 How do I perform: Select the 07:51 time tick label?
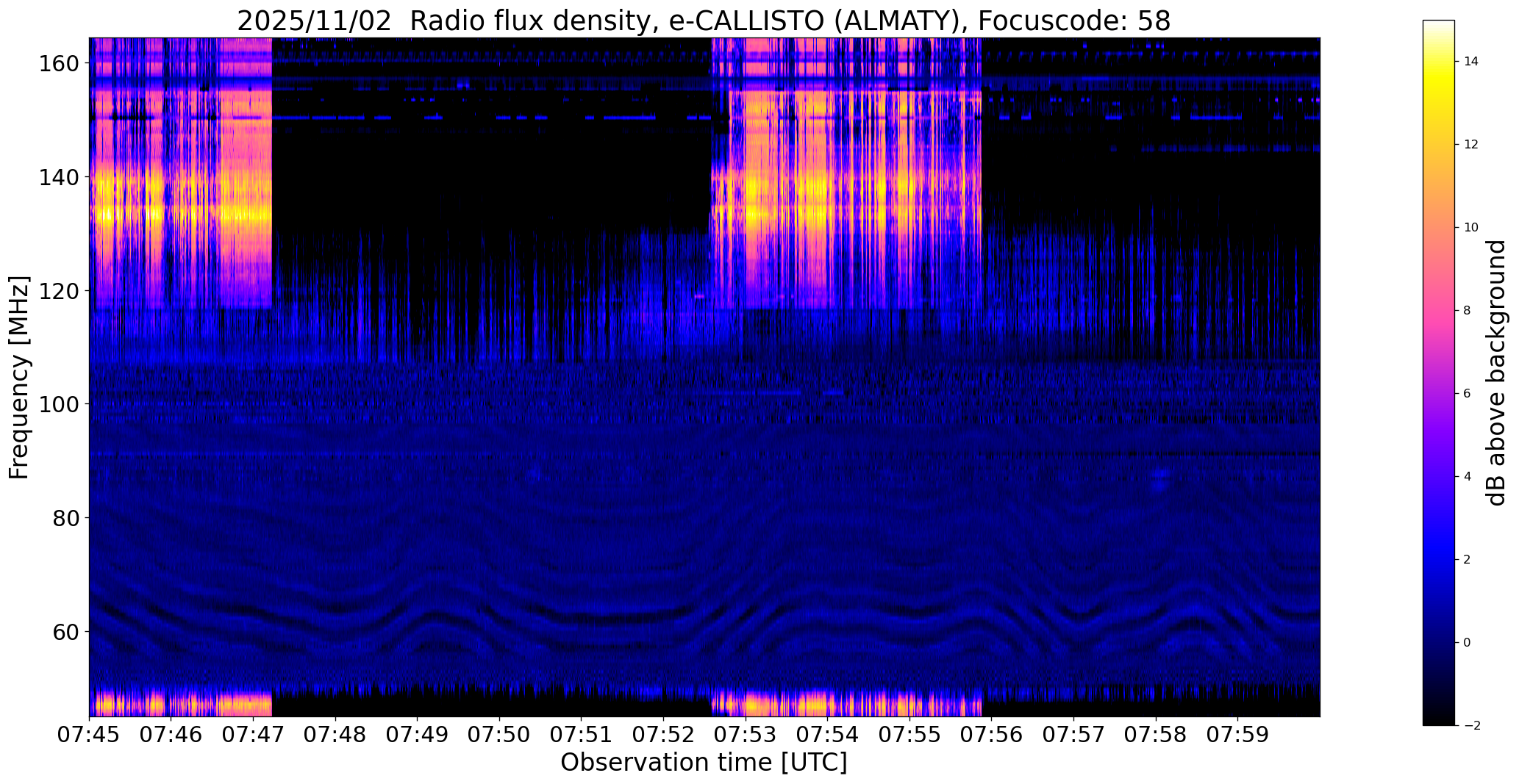click(x=582, y=734)
